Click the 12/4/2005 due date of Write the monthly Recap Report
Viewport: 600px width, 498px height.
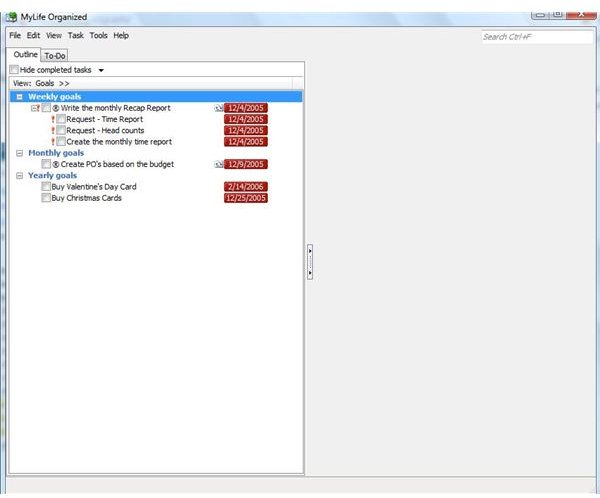[x=246, y=108]
